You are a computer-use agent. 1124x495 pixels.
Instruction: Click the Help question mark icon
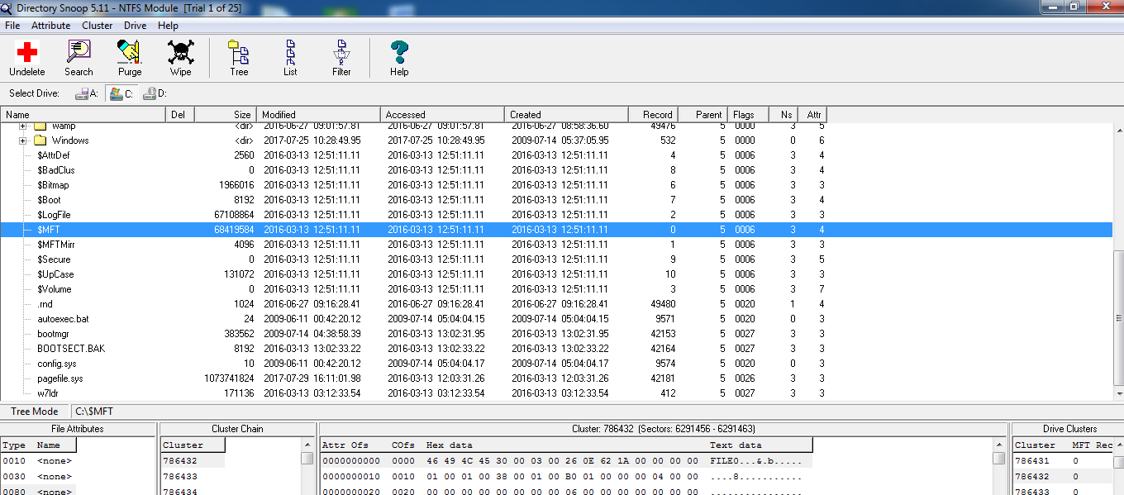pos(399,58)
